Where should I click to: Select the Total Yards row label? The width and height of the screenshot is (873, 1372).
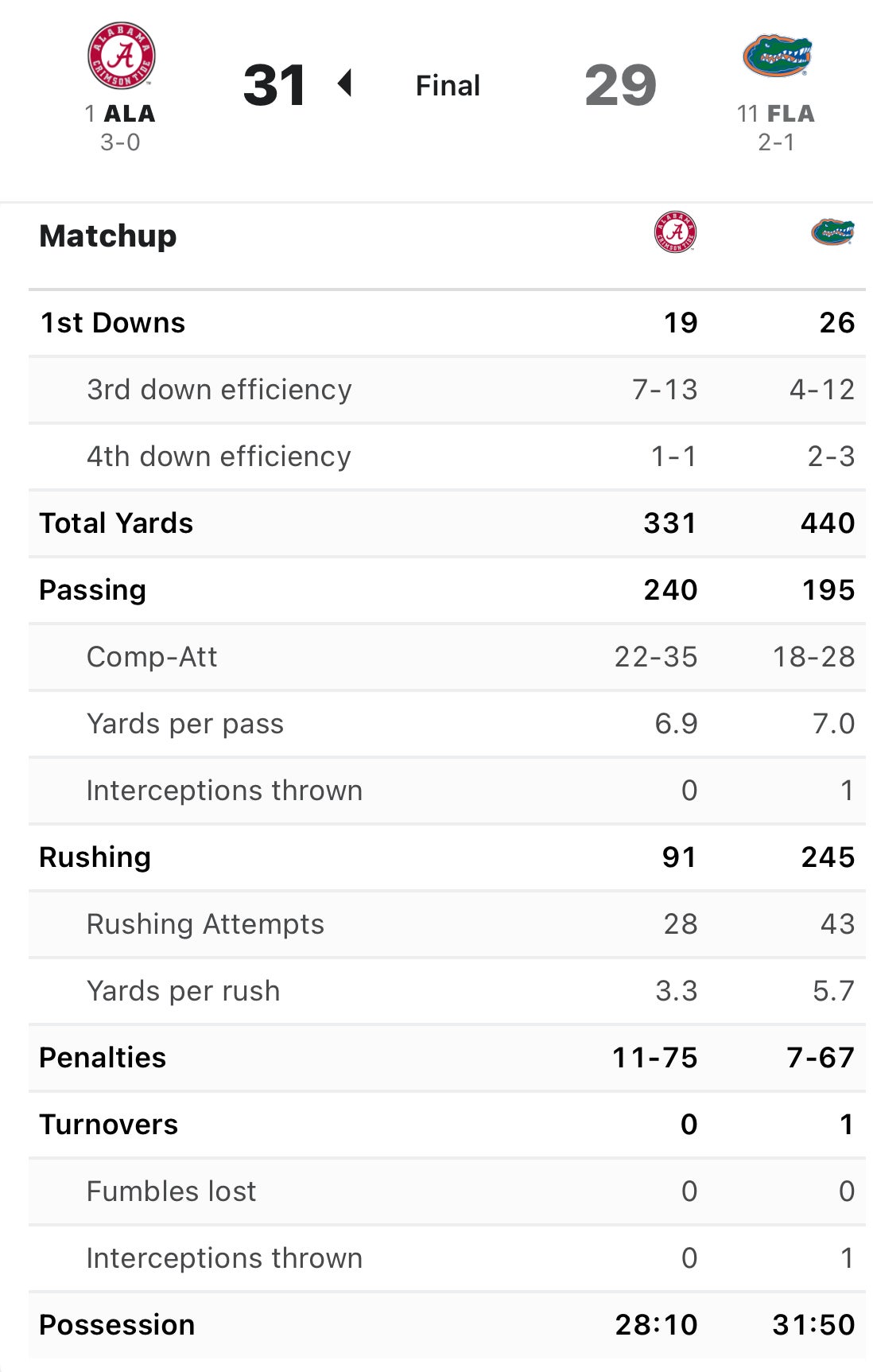coord(116,523)
